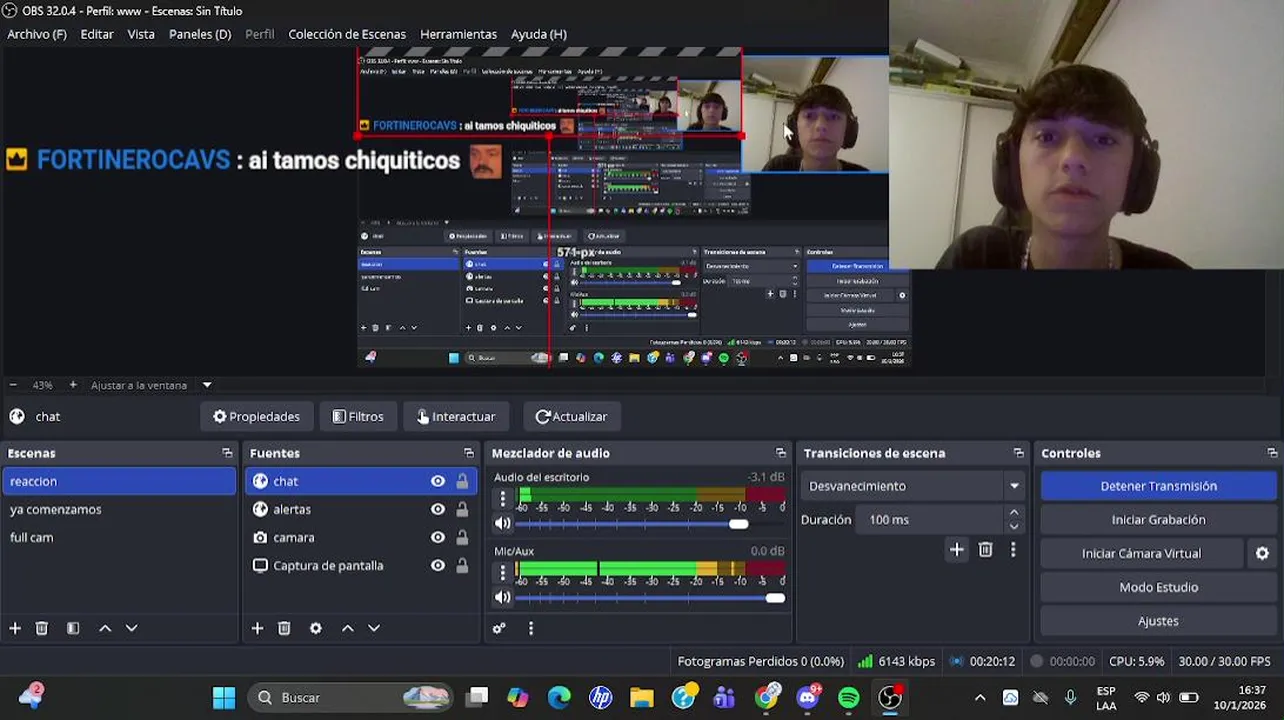This screenshot has width=1284, height=720.
Task: Open Herramientas menu
Action: tap(458, 34)
